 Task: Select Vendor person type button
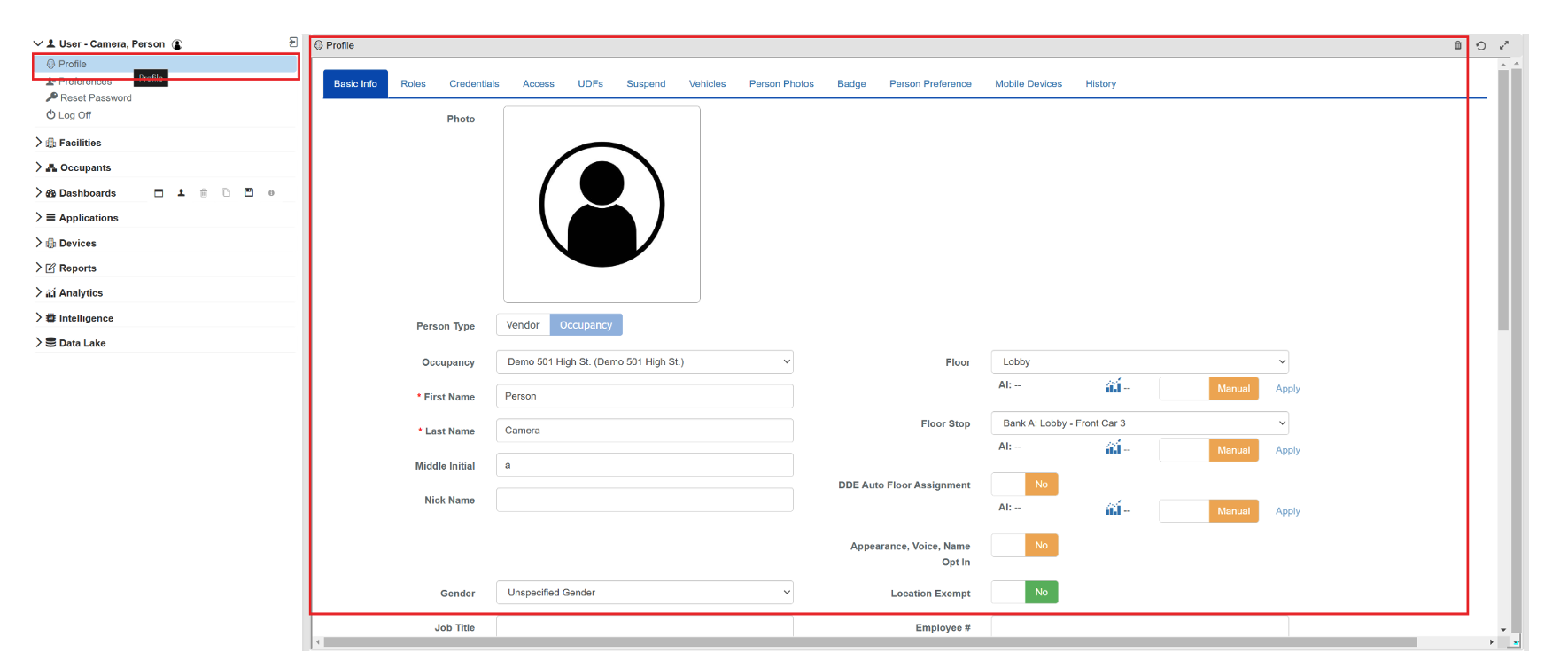point(523,325)
